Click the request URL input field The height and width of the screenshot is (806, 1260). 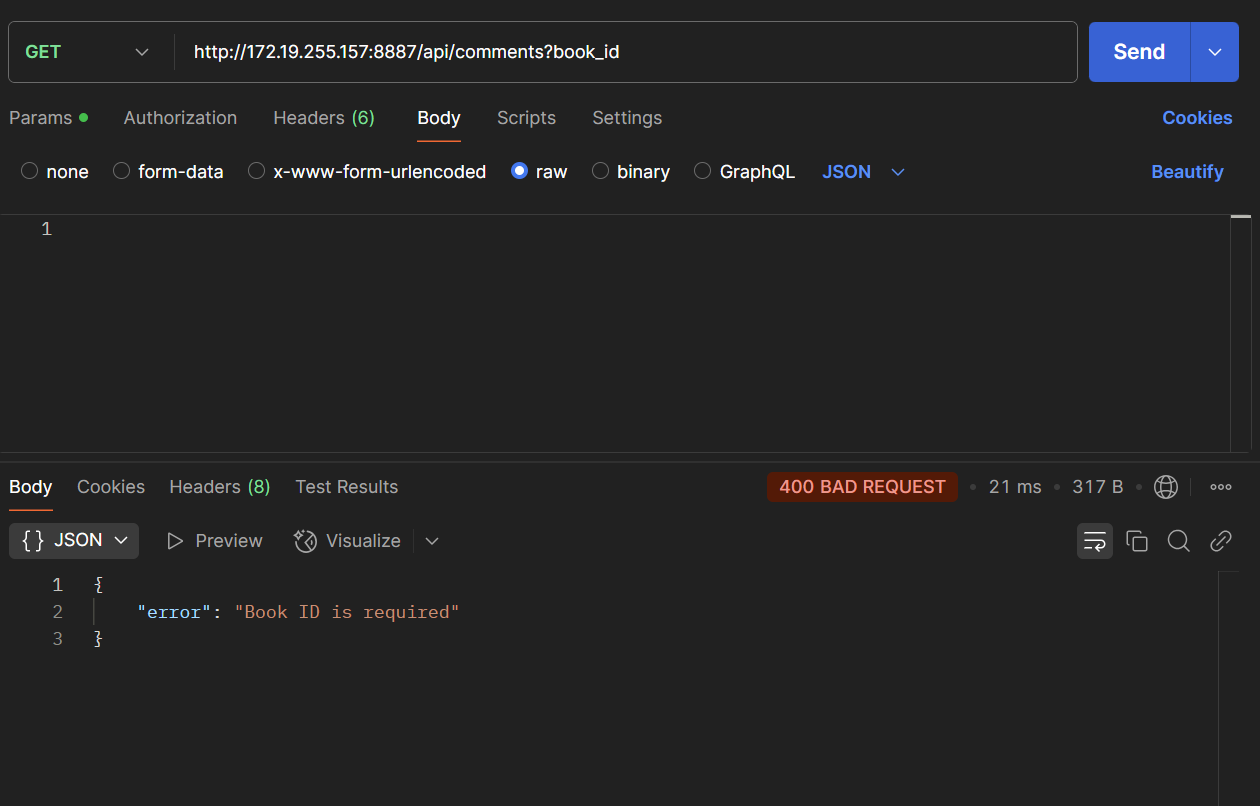click(x=625, y=52)
